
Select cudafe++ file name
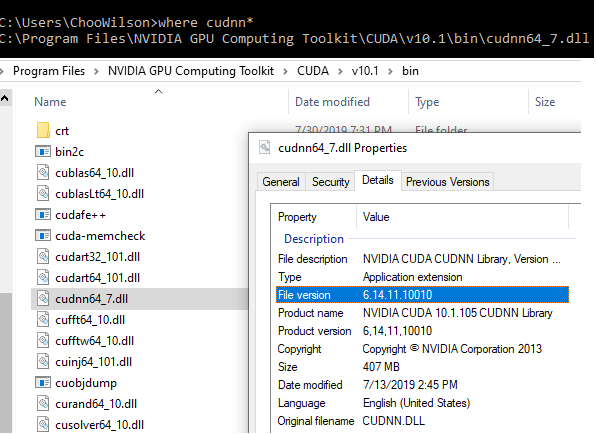click(80, 215)
